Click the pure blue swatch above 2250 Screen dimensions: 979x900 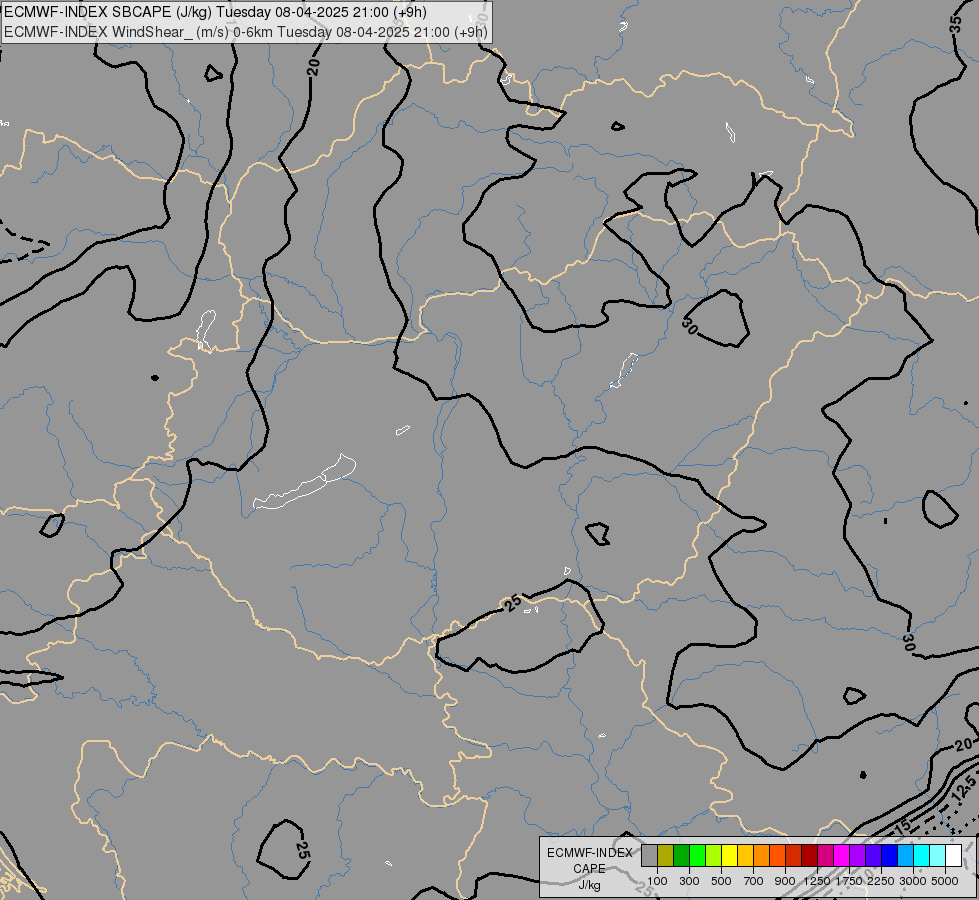(890, 856)
